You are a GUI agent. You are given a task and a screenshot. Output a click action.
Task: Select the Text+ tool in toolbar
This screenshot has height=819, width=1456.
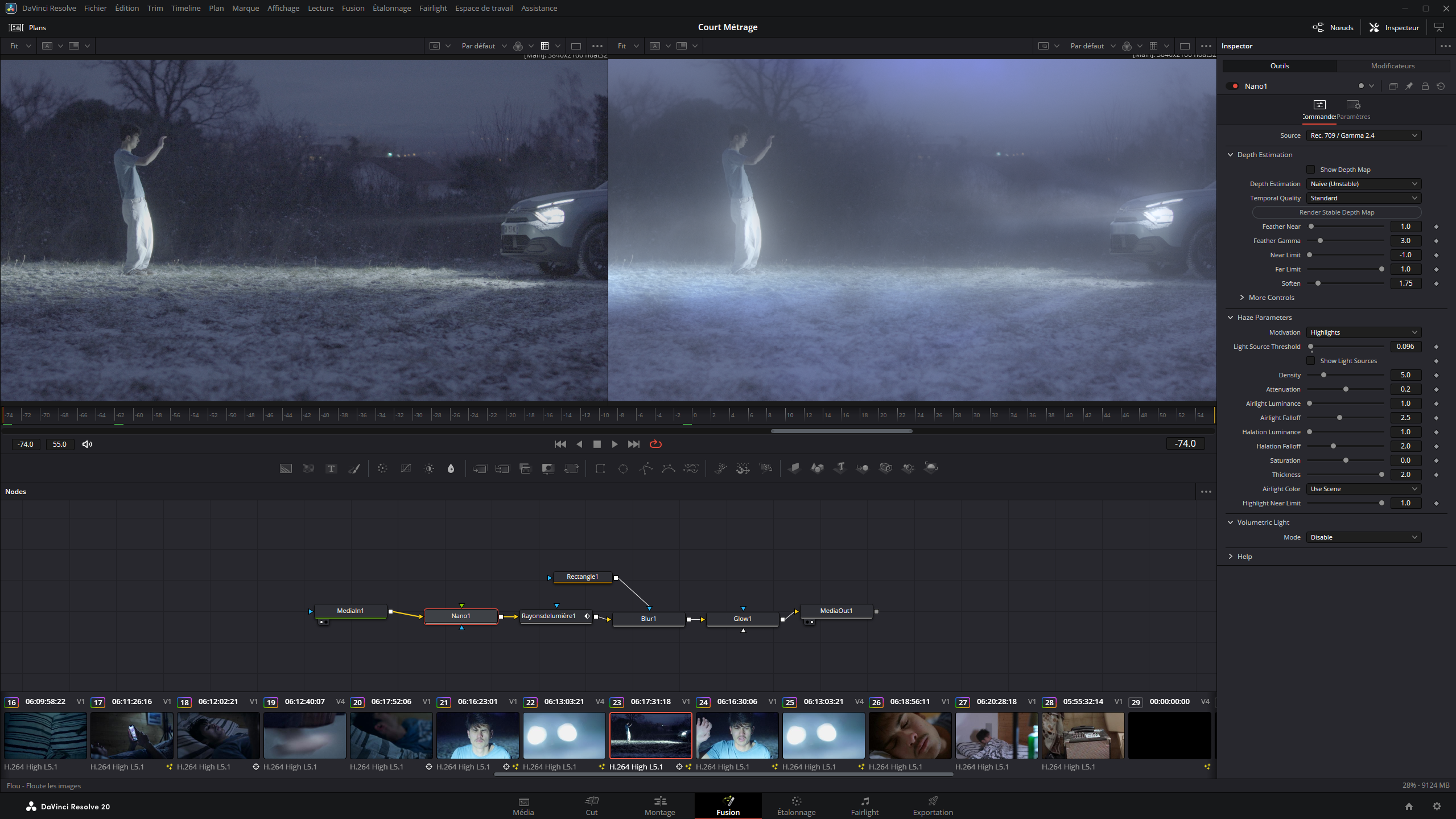pos(331,468)
